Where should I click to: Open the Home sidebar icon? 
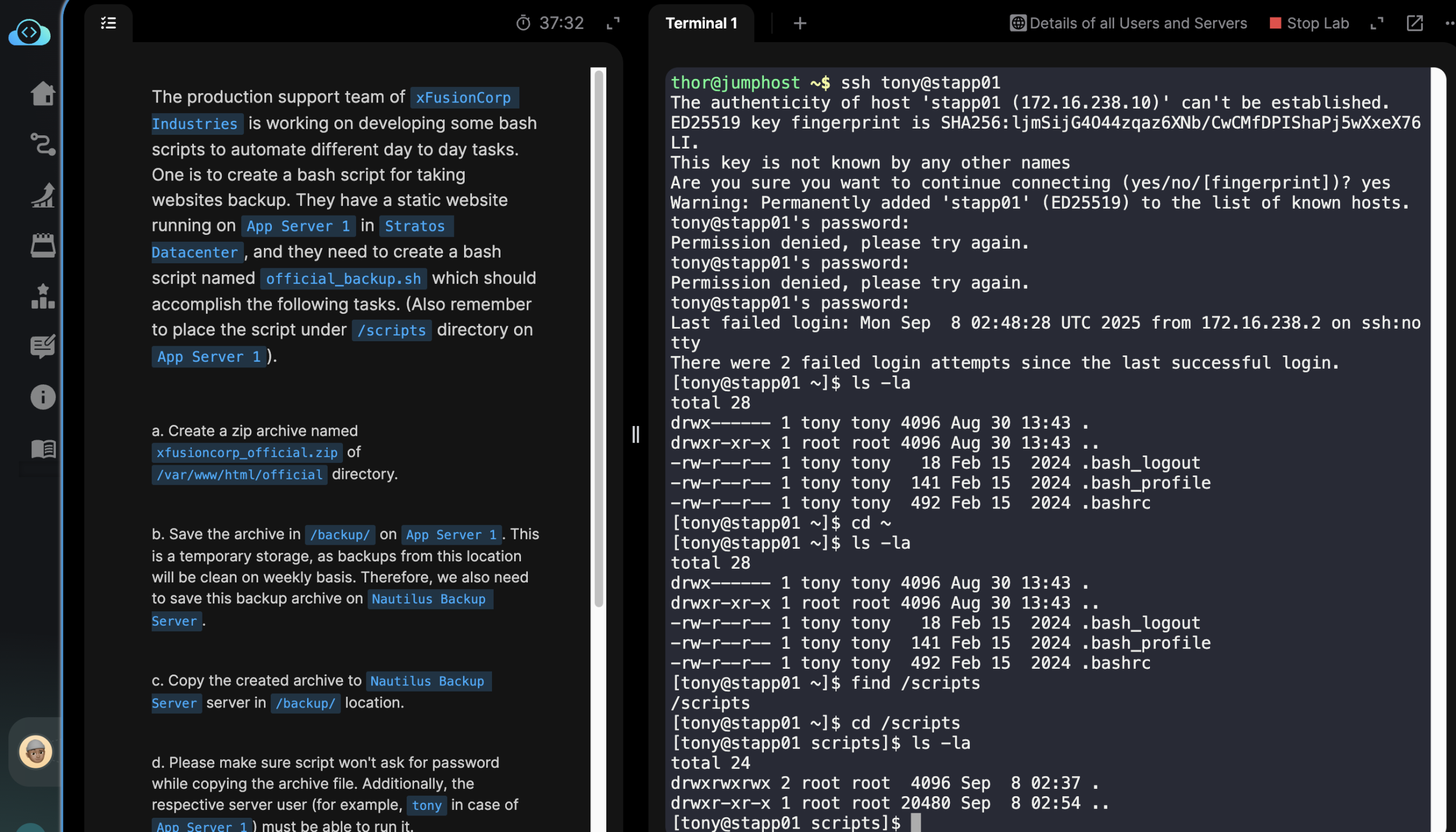[43, 94]
